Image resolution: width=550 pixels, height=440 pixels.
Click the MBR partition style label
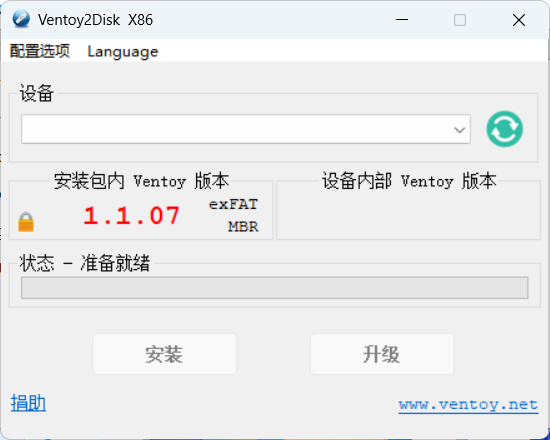pyautogui.click(x=243, y=226)
